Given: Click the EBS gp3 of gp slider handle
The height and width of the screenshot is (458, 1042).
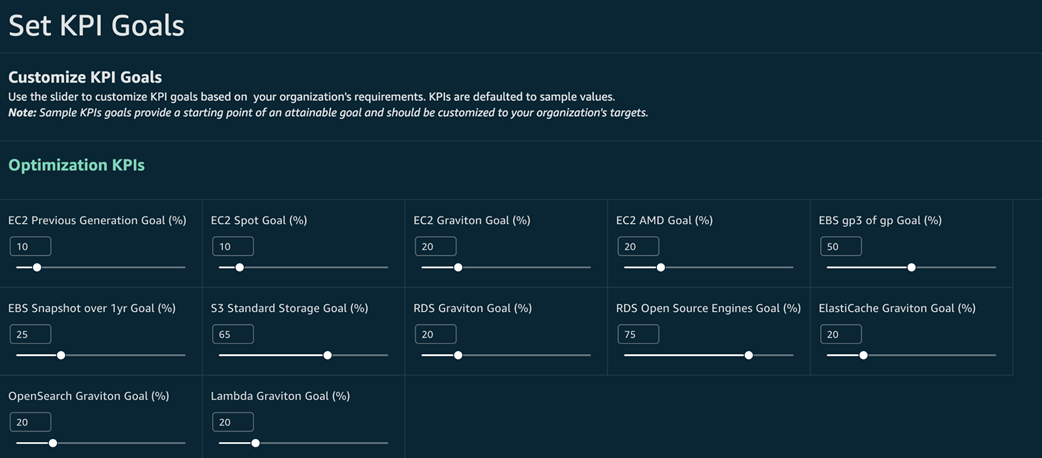Looking at the screenshot, I should 911,267.
